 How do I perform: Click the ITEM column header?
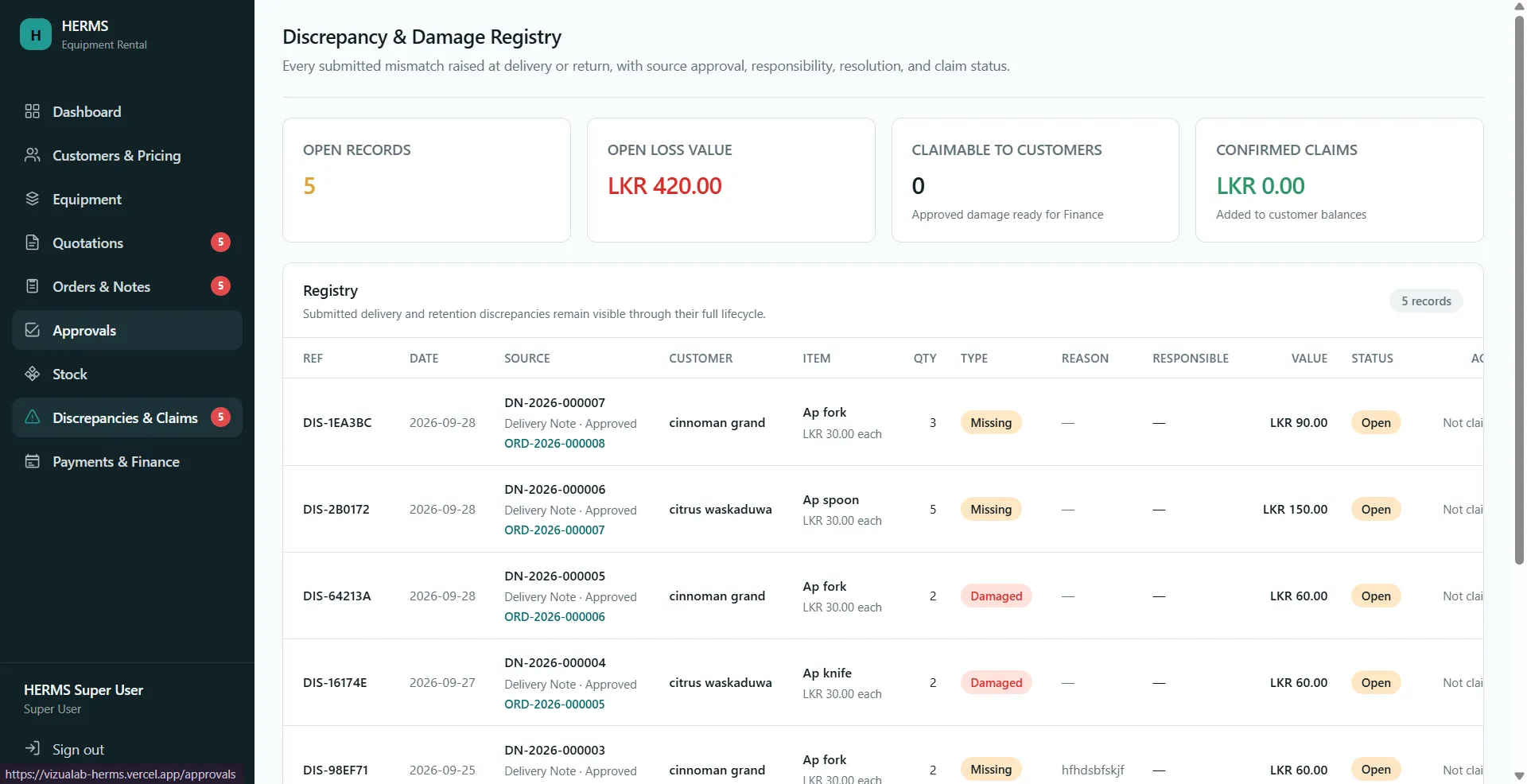pos(816,359)
